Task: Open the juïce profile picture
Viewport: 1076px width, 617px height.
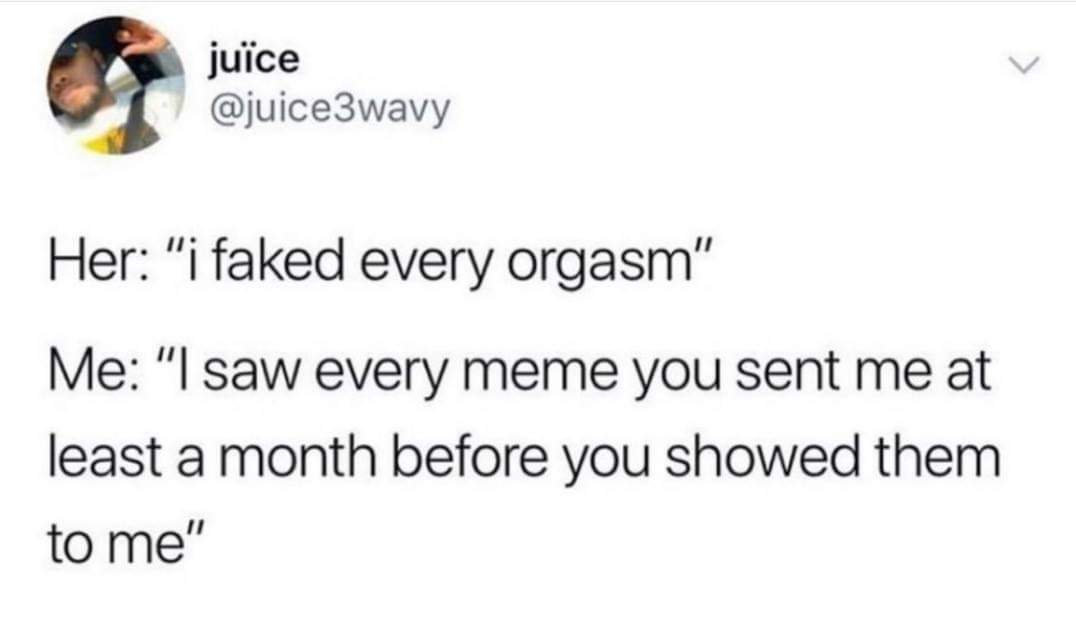Action: pos(115,86)
